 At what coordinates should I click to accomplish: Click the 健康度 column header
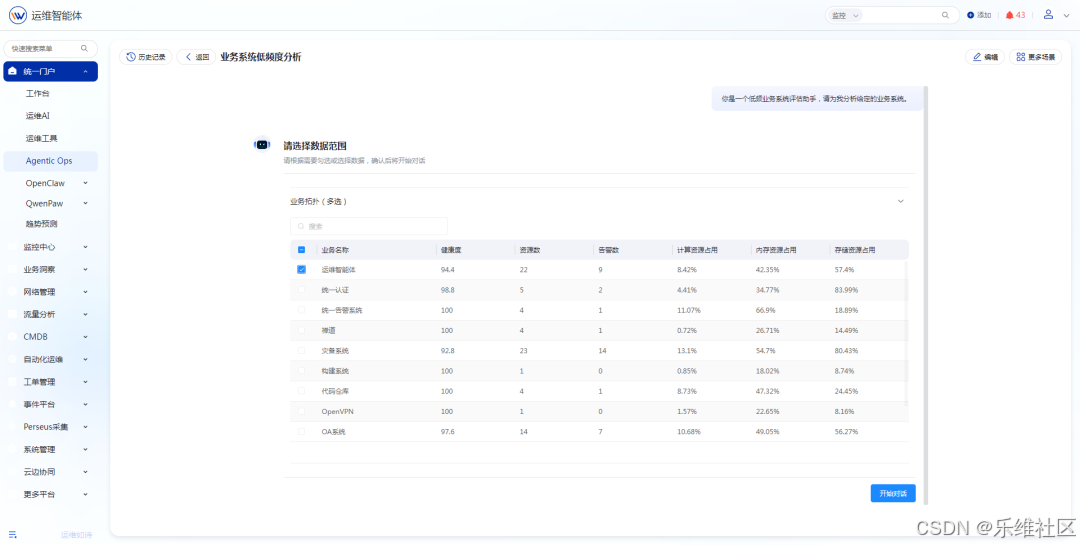click(x=452, y=250)
